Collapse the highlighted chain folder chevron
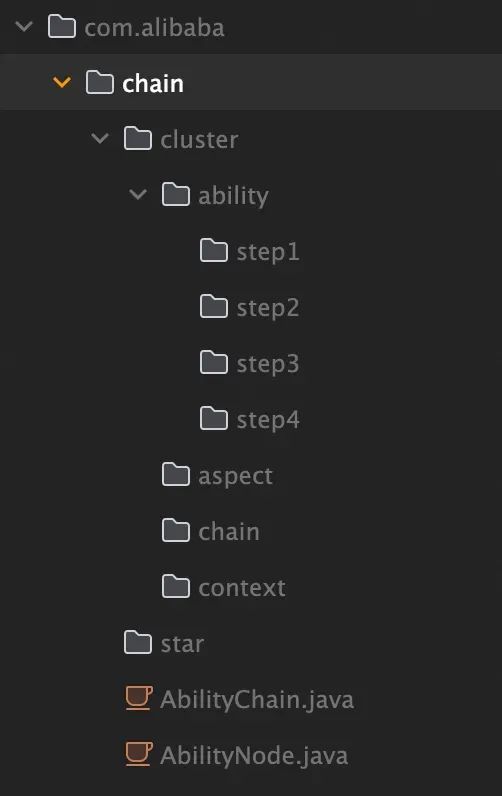 pyautogui.click(x=62, y=82)
